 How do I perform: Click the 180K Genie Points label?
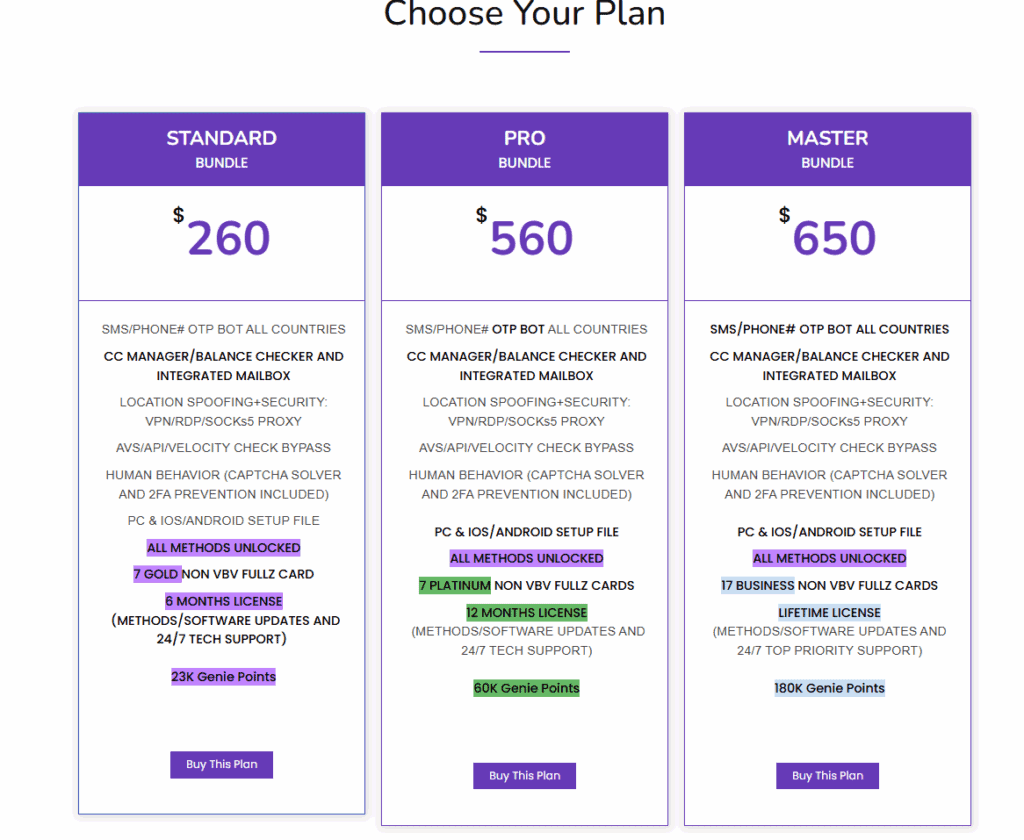click(x=829, y=688)
